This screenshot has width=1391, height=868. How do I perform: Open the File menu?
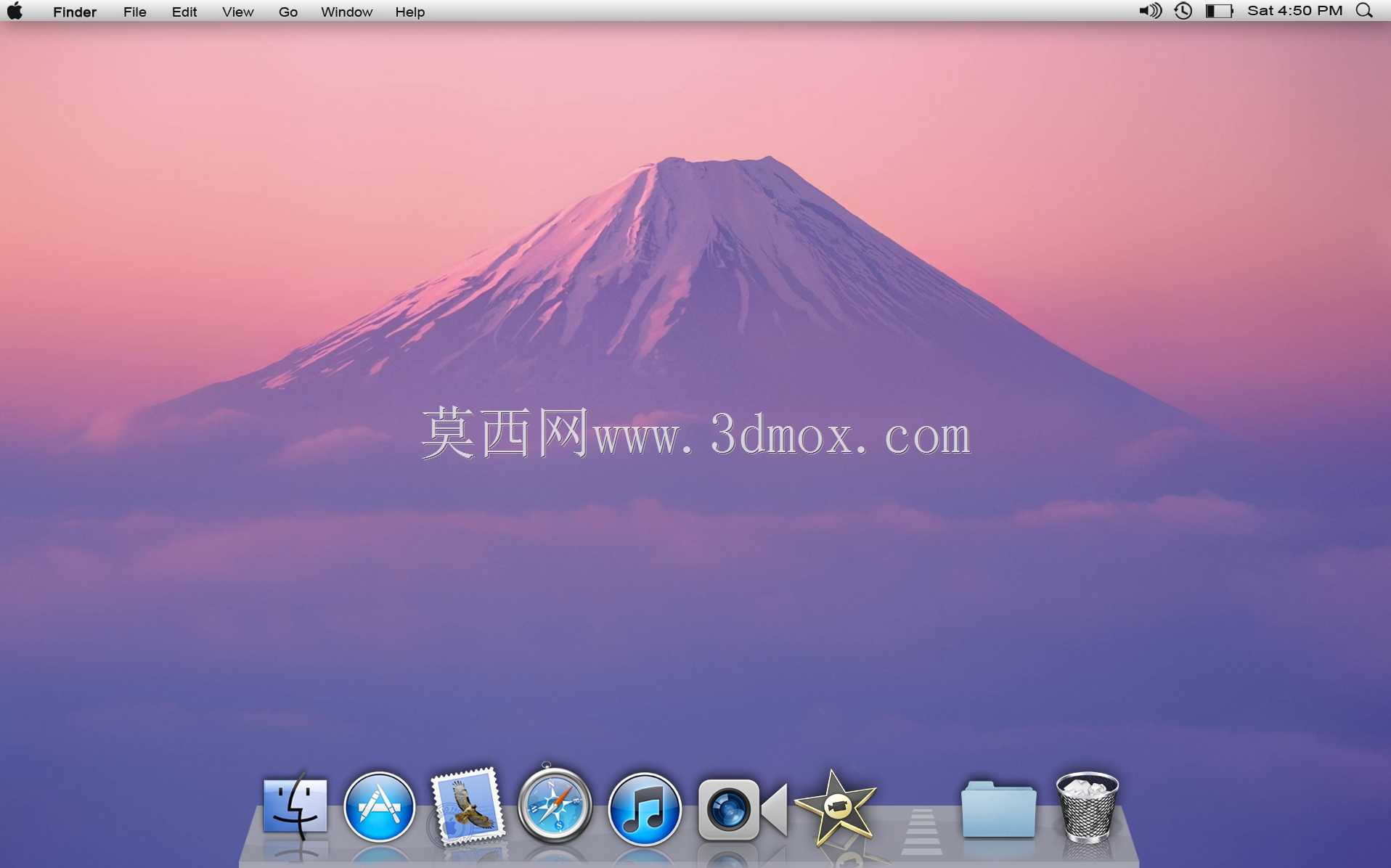135,12
